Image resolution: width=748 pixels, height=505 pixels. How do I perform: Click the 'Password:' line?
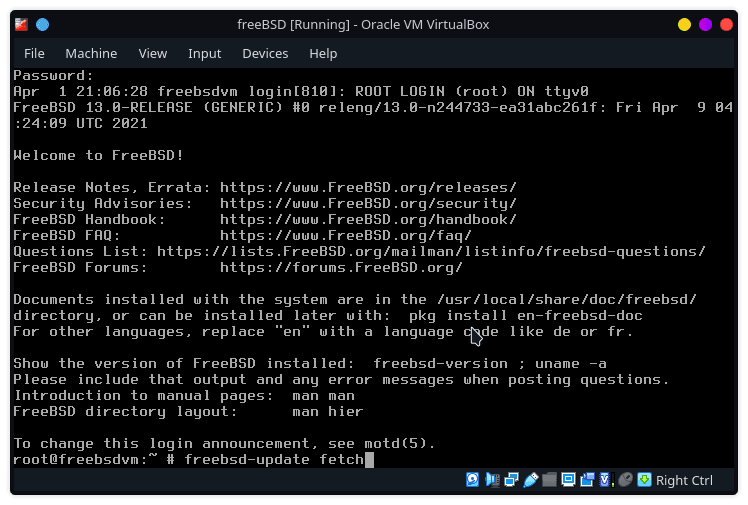[x=53, y=75]
